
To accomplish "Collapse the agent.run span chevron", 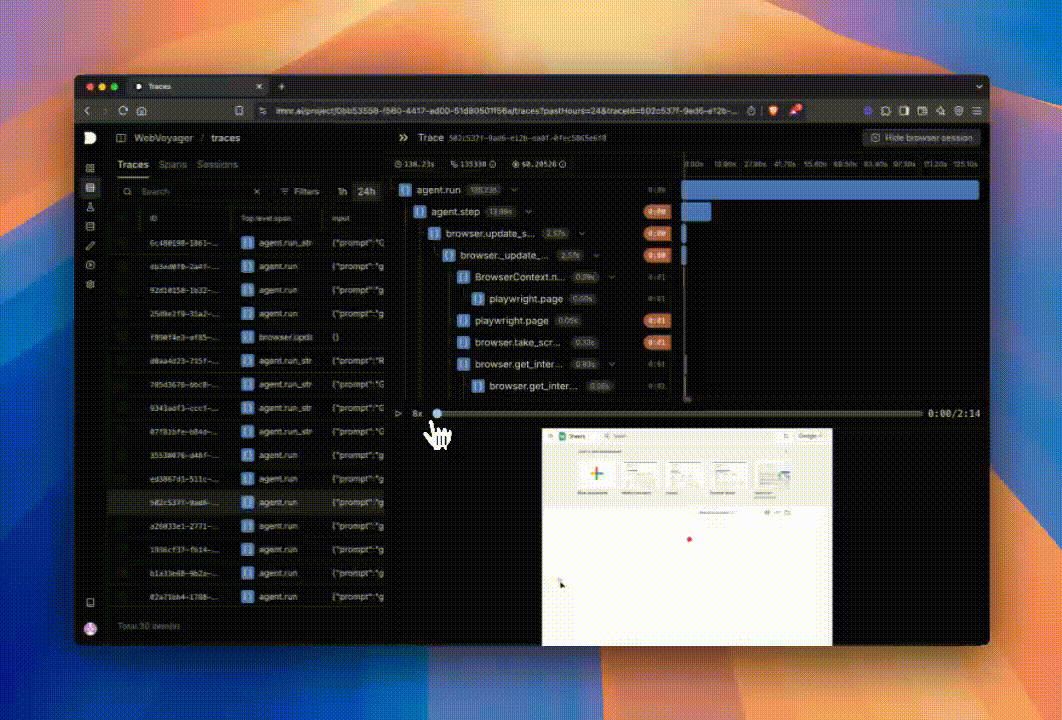I will pos(515,189).
